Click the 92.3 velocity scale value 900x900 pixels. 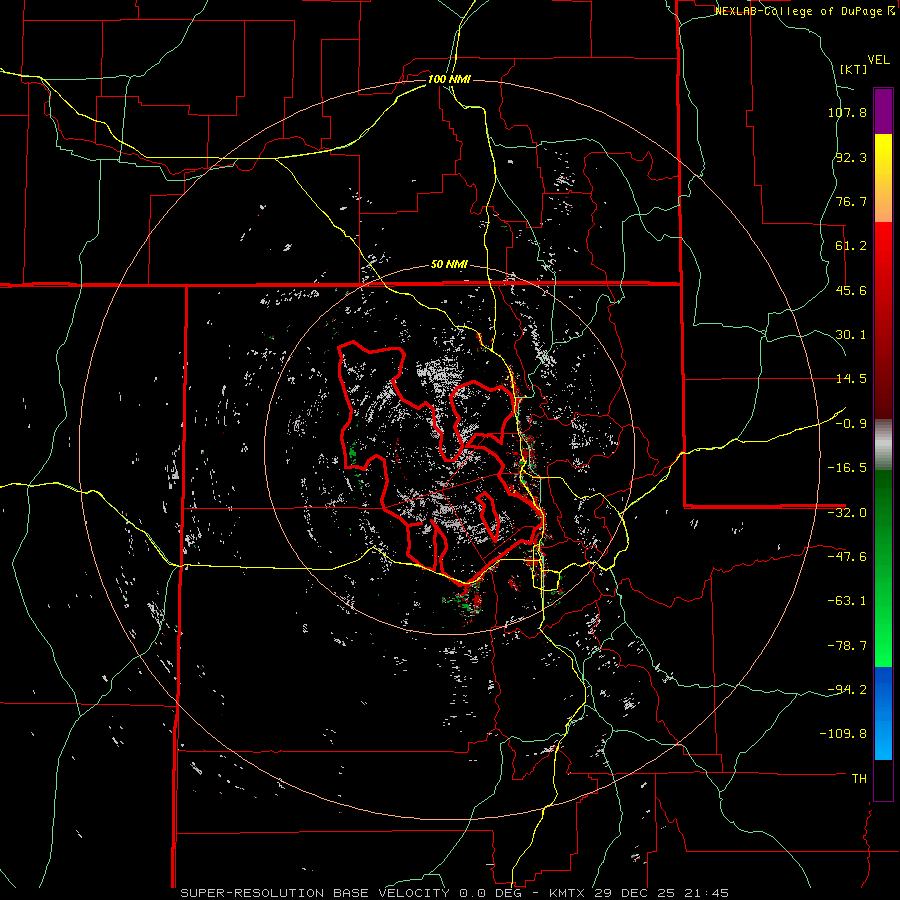coord(851,157)
